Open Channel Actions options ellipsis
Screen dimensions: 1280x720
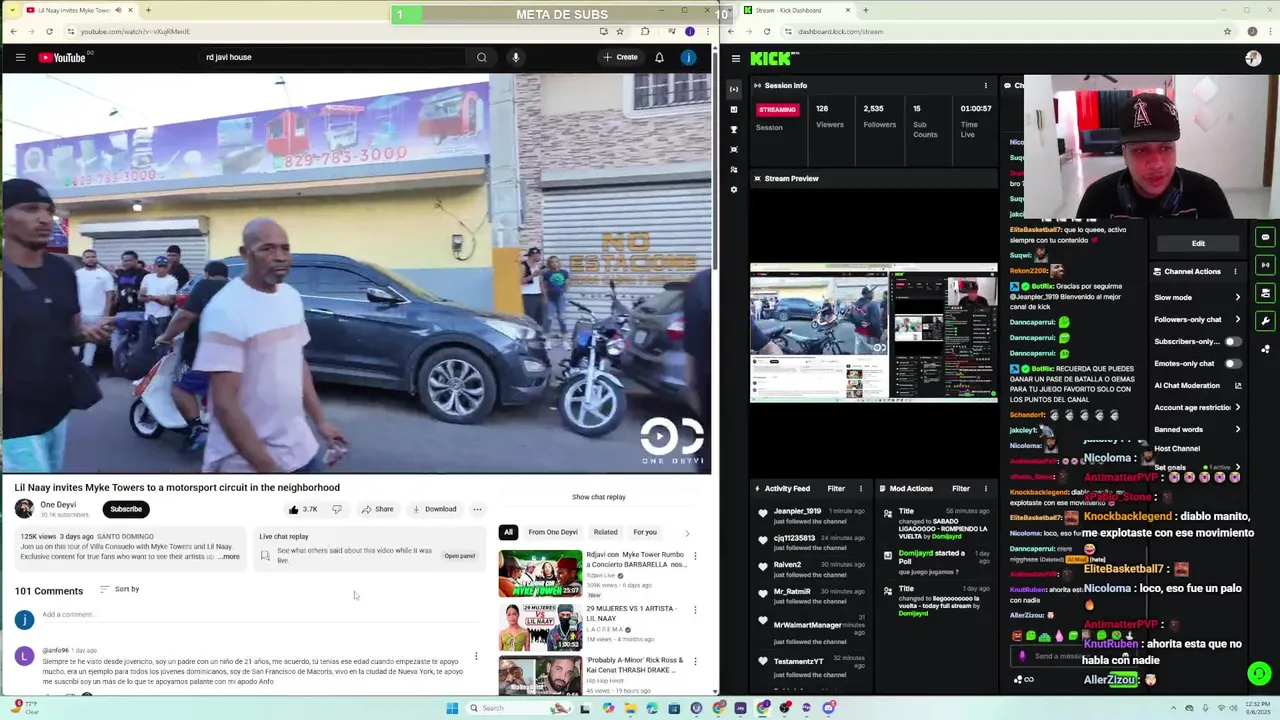coord(1235,271)
